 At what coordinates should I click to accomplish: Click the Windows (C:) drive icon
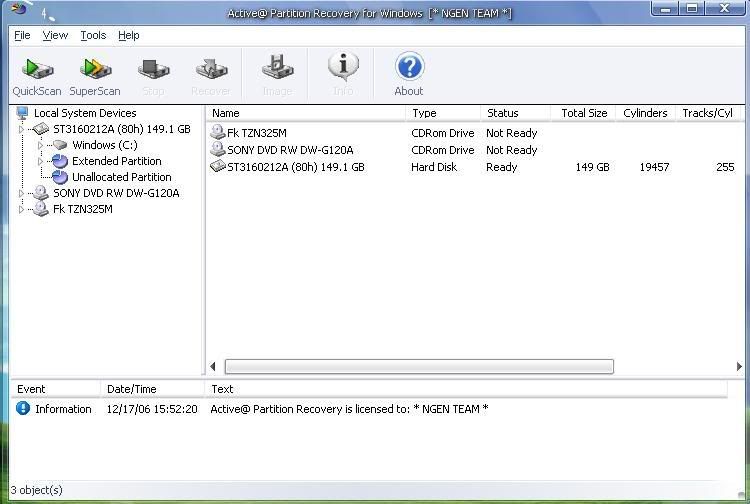(x=60, y=144)
